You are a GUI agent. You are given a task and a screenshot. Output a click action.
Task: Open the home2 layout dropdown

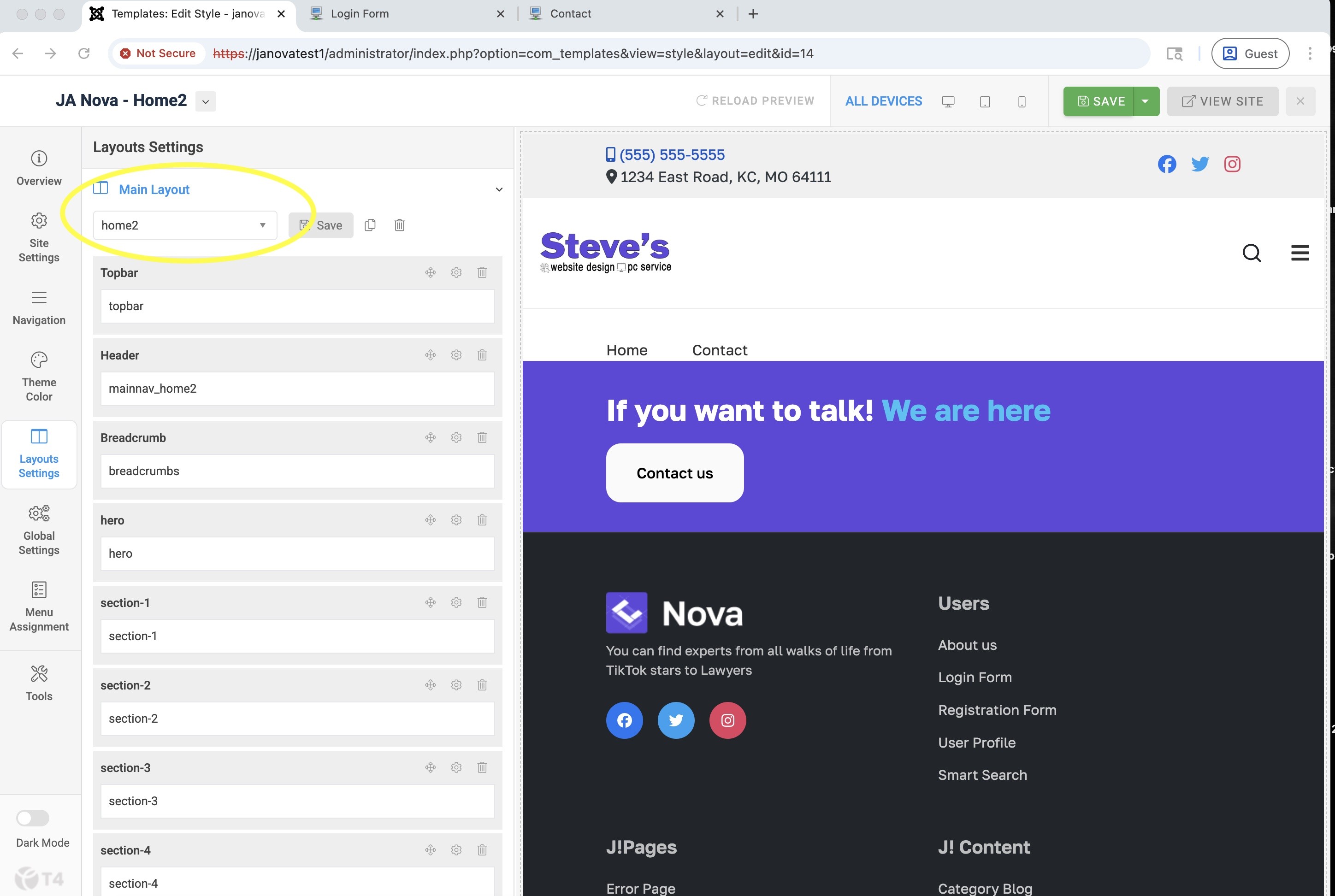pos(184,225)
